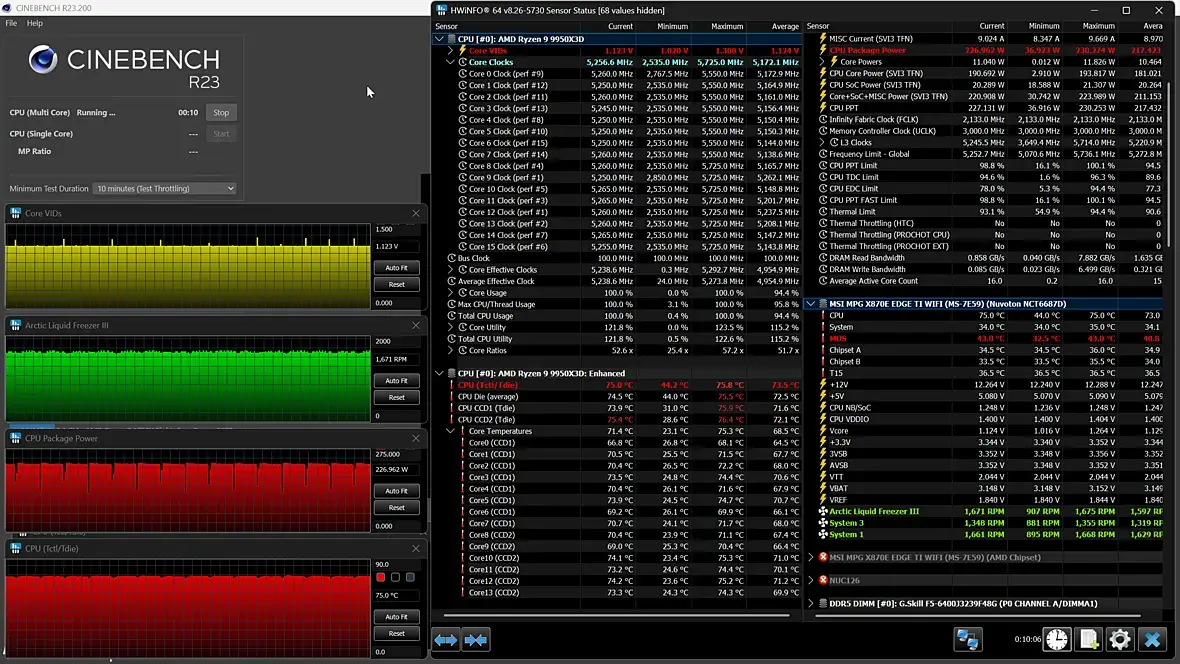Click the blue X close-sensors icon in the toolbar

pyautogui.click(x=1152, y=640)
